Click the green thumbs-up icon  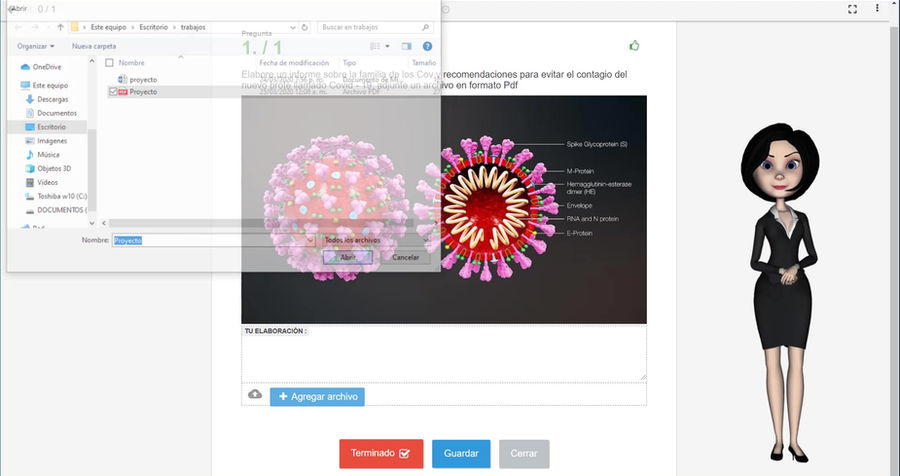[634, 45]
